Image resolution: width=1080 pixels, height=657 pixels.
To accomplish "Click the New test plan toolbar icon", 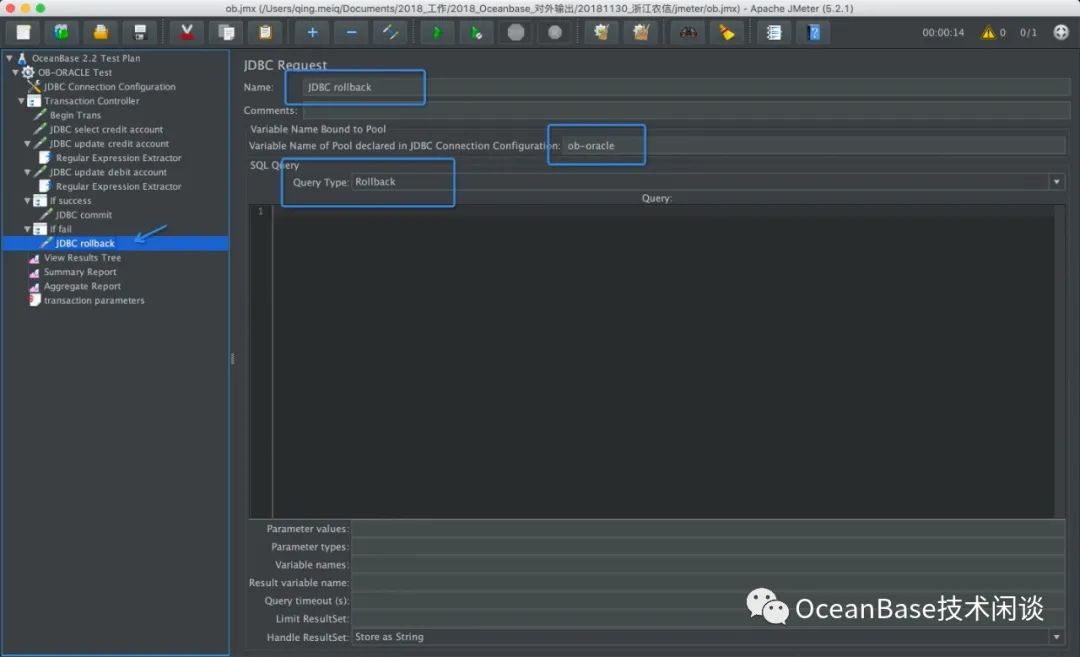I will point(23,32).
